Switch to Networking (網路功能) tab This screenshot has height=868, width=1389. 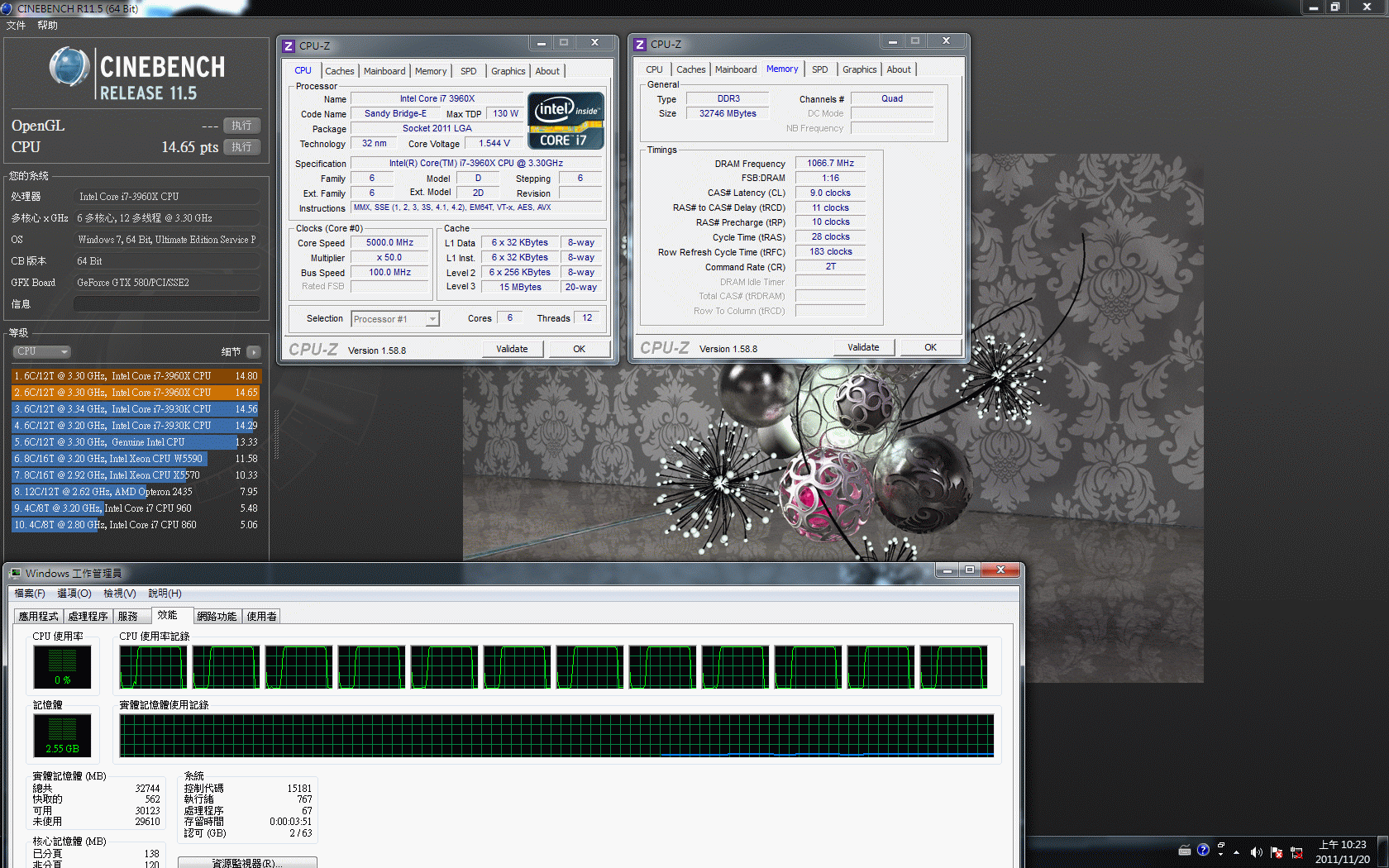(x=217, y=617)
